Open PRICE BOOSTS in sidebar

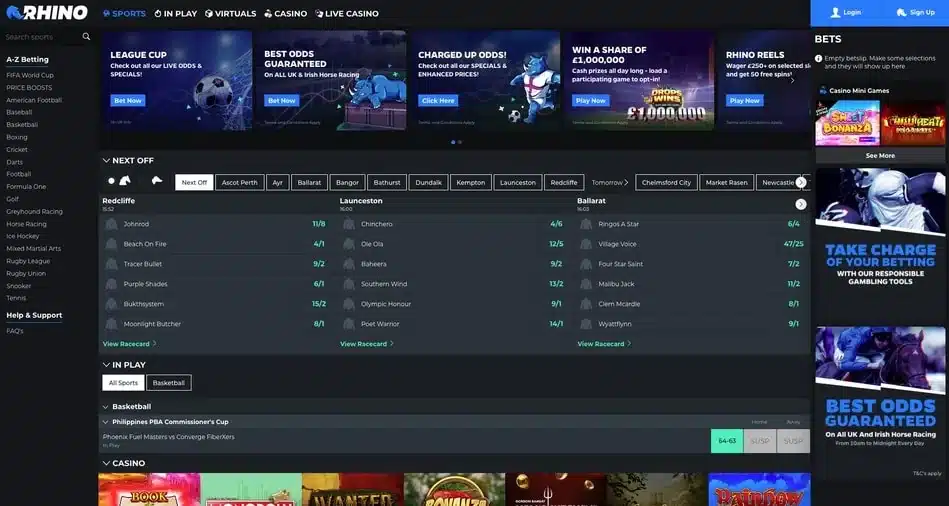pos(29,88)
